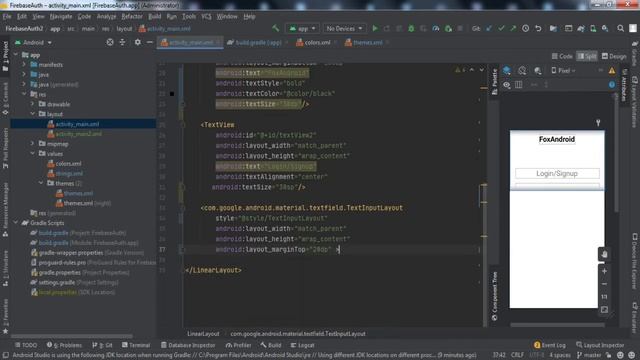Click the design preview vertical scrollbar
Screen dimensions: 640x360
616,153
